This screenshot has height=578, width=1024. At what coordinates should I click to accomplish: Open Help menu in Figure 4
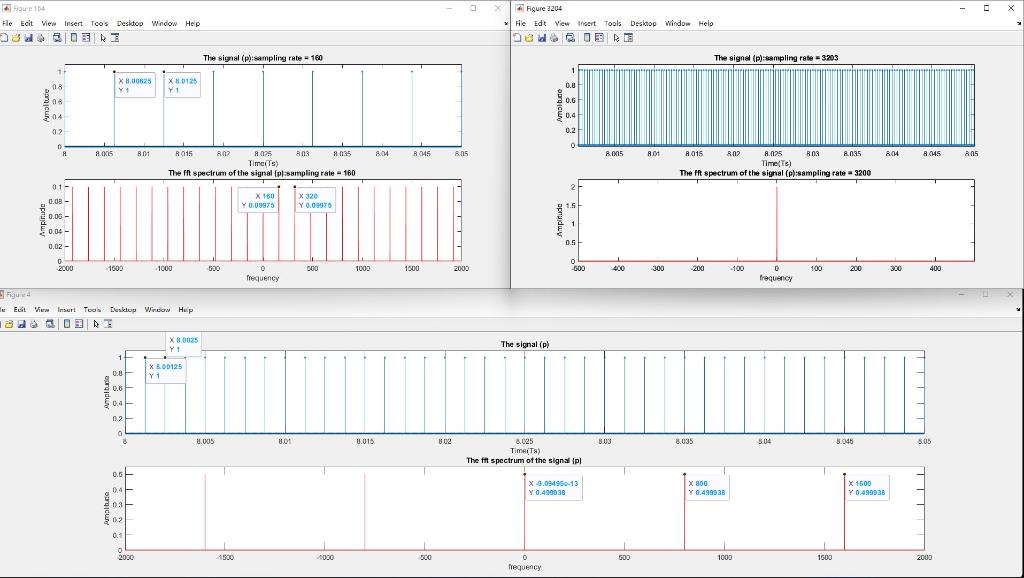pyautogui.click(x=185, y=310)
